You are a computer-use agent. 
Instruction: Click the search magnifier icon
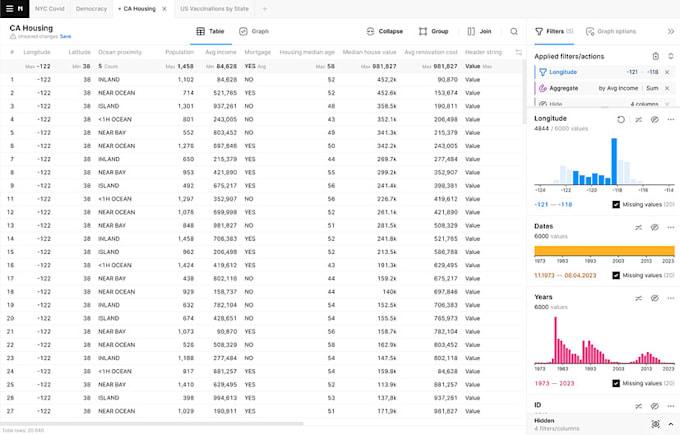[x=514, y=31]
